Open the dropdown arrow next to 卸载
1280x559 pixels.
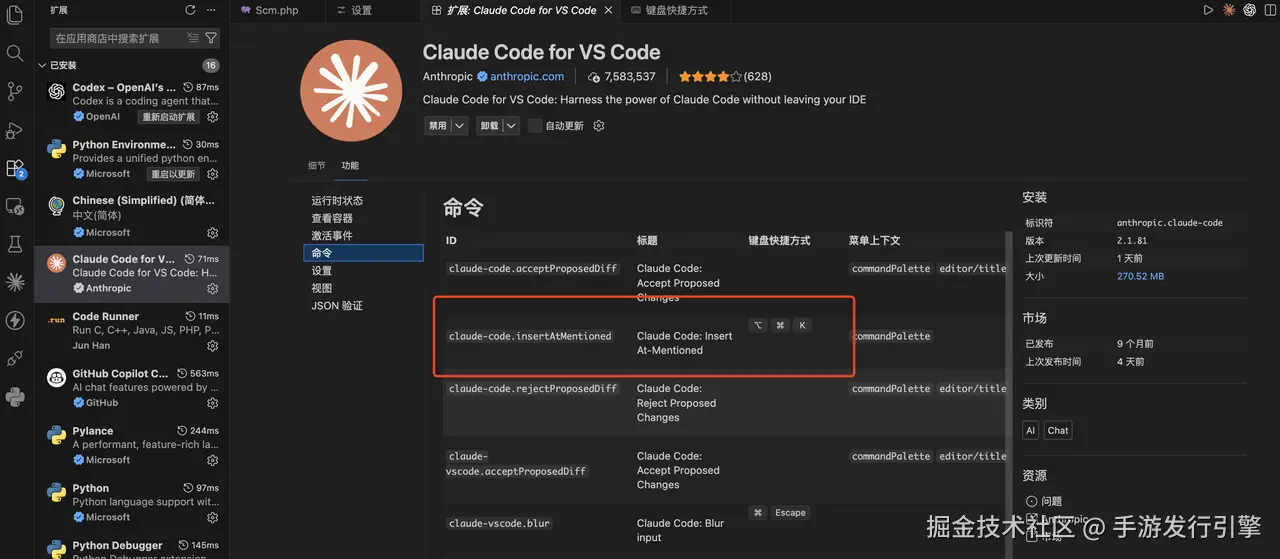click(511, 126)
